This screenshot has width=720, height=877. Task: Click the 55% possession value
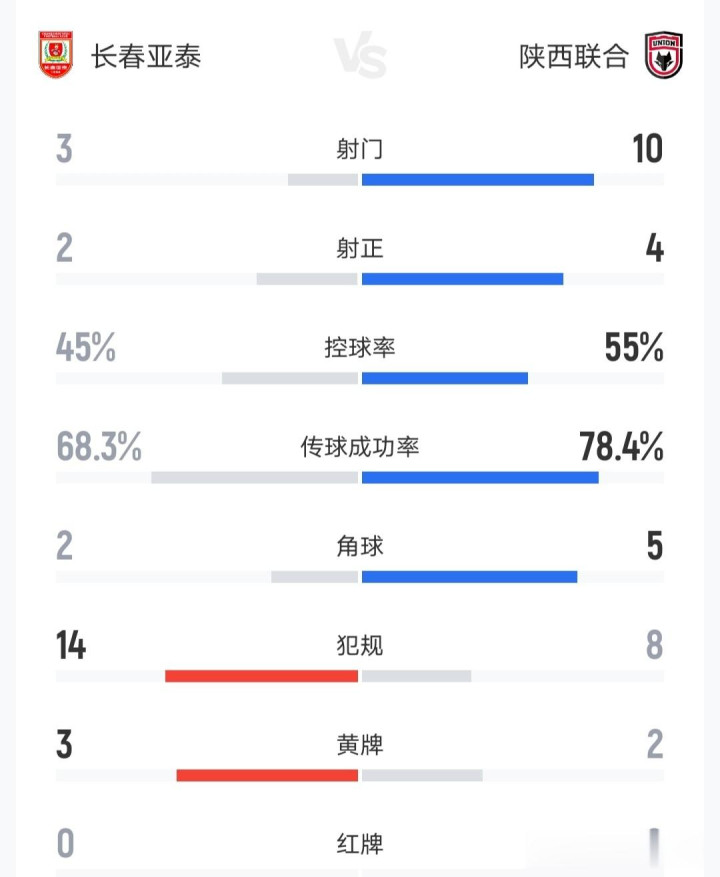[x=634, y=348]
